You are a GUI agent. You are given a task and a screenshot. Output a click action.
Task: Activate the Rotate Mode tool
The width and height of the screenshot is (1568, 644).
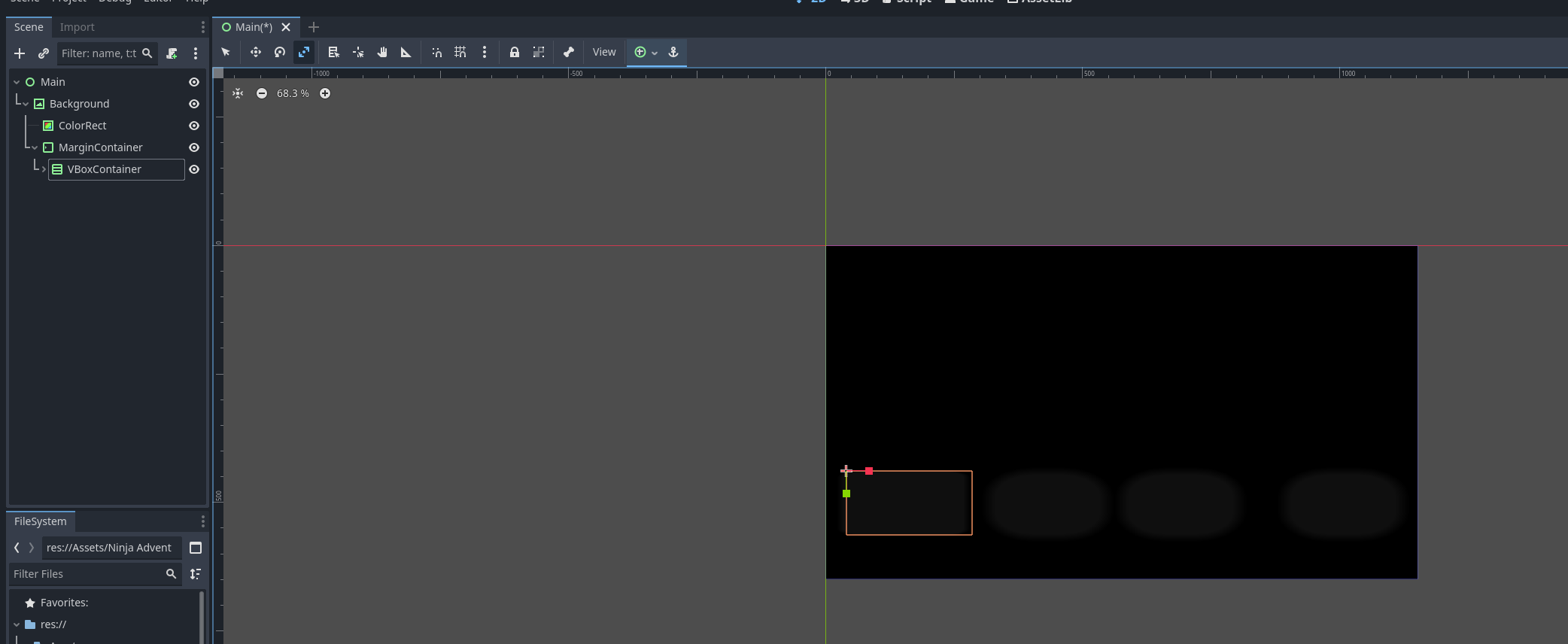(x=280, y=52)
